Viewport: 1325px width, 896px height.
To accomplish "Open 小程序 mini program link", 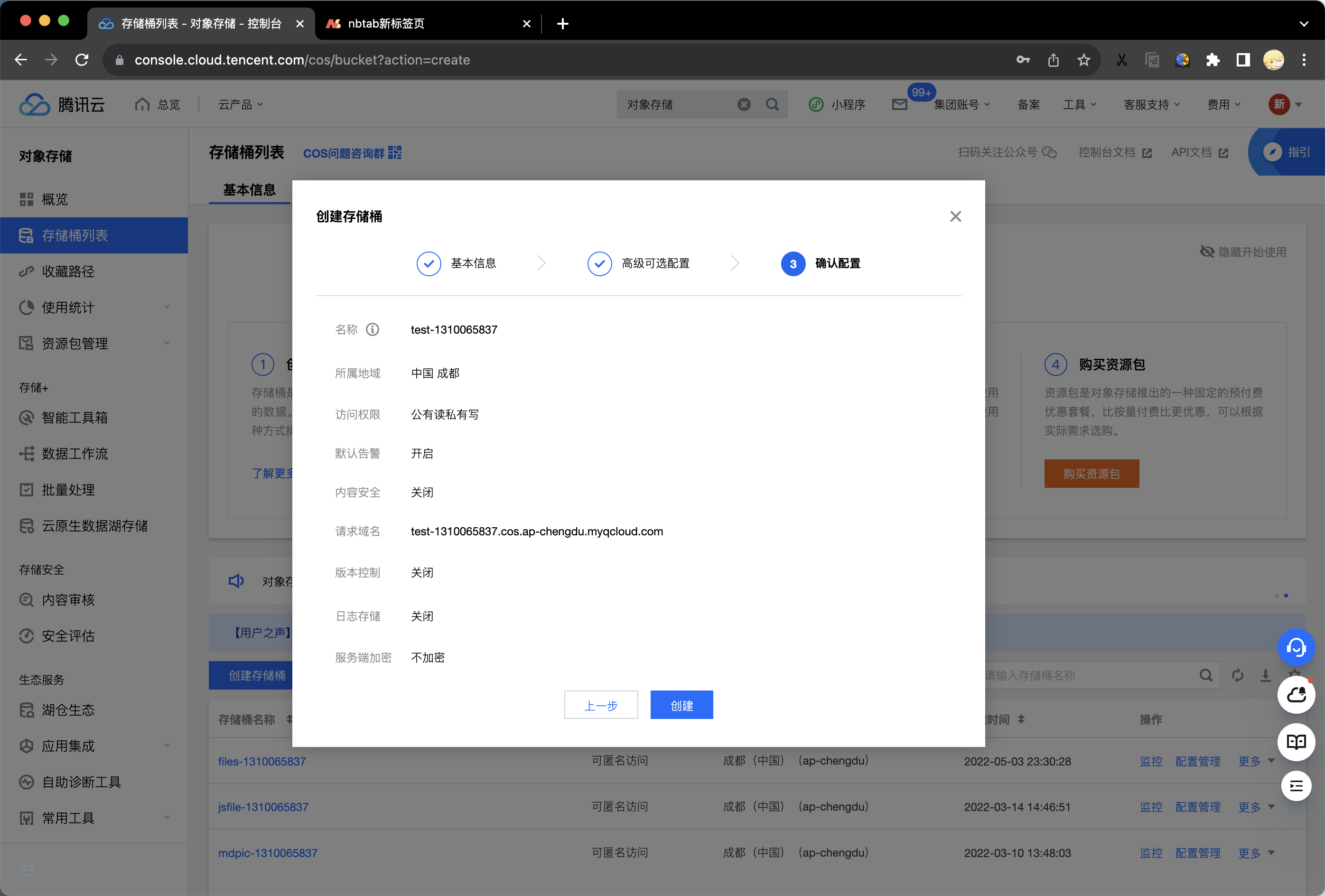I will pos(837,104).
